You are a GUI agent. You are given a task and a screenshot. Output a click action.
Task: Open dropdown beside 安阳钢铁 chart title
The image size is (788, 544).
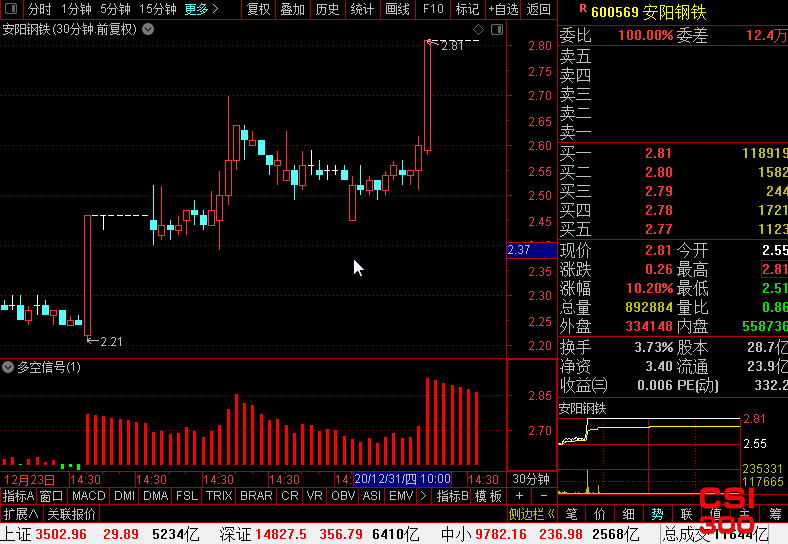coord(148,29)
